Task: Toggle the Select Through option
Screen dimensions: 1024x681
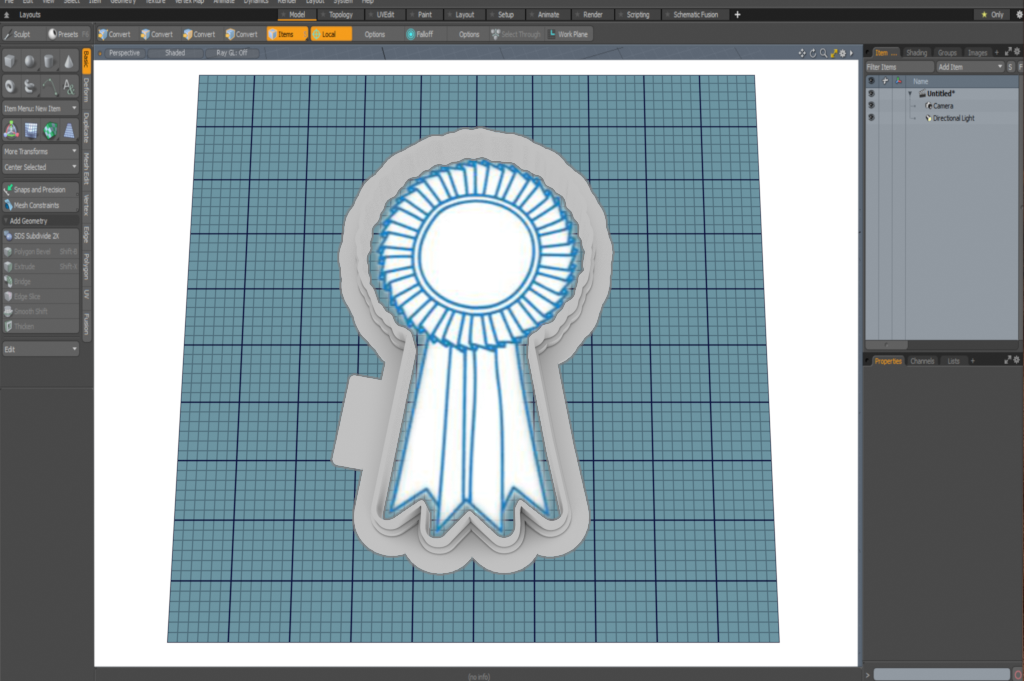Action: click(517, 34)
